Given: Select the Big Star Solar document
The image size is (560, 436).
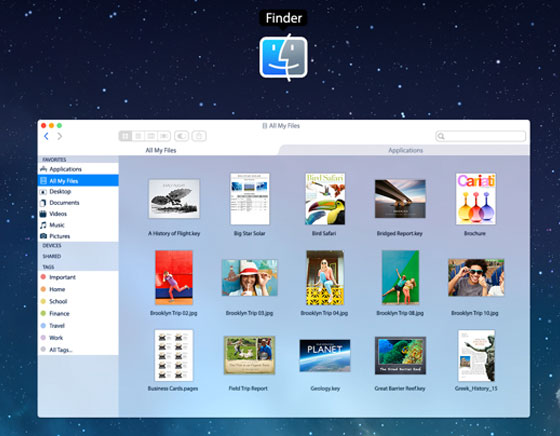Looking at the screenshot, I should tap(250, 199).
